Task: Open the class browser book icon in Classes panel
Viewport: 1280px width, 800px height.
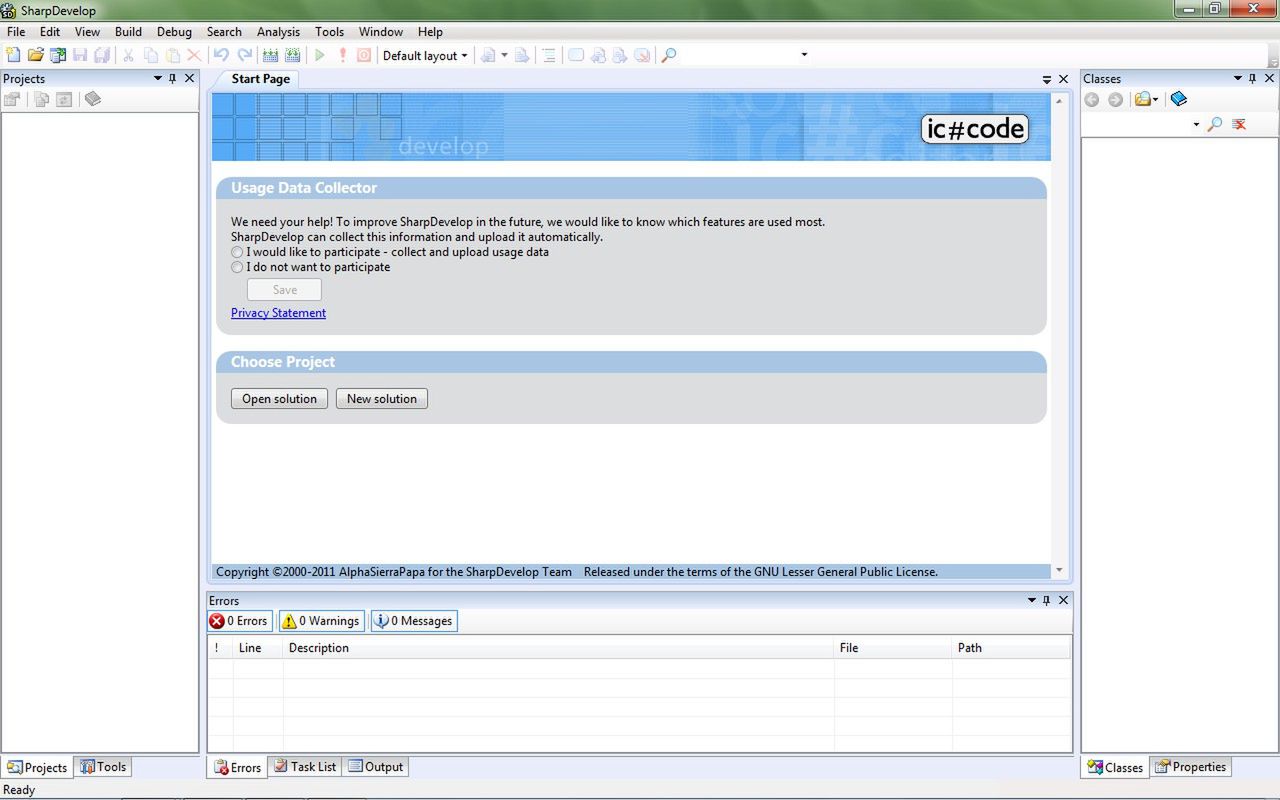Action: click(1178, 99)
